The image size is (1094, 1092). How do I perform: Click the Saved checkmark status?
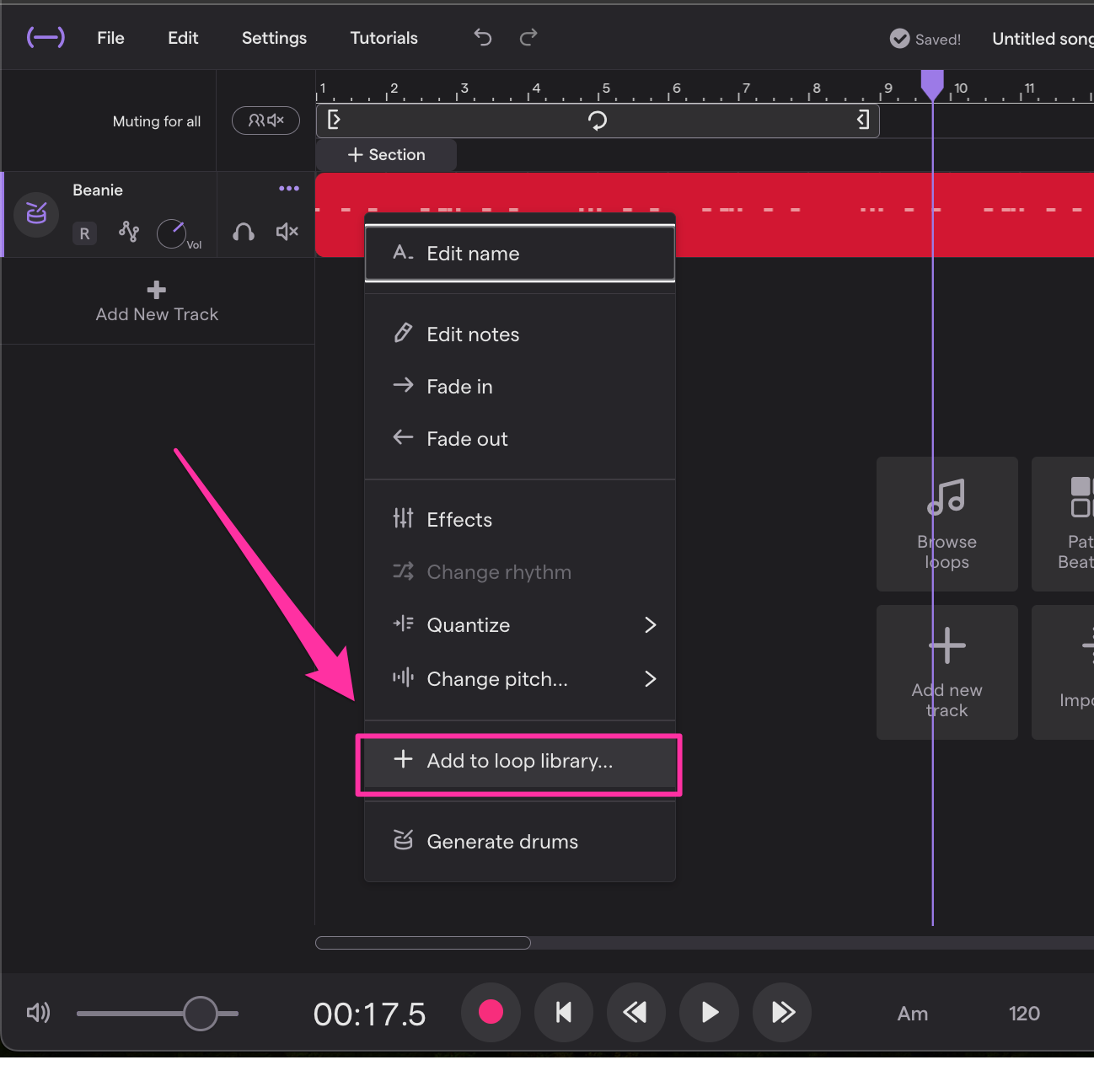point(925,39)
